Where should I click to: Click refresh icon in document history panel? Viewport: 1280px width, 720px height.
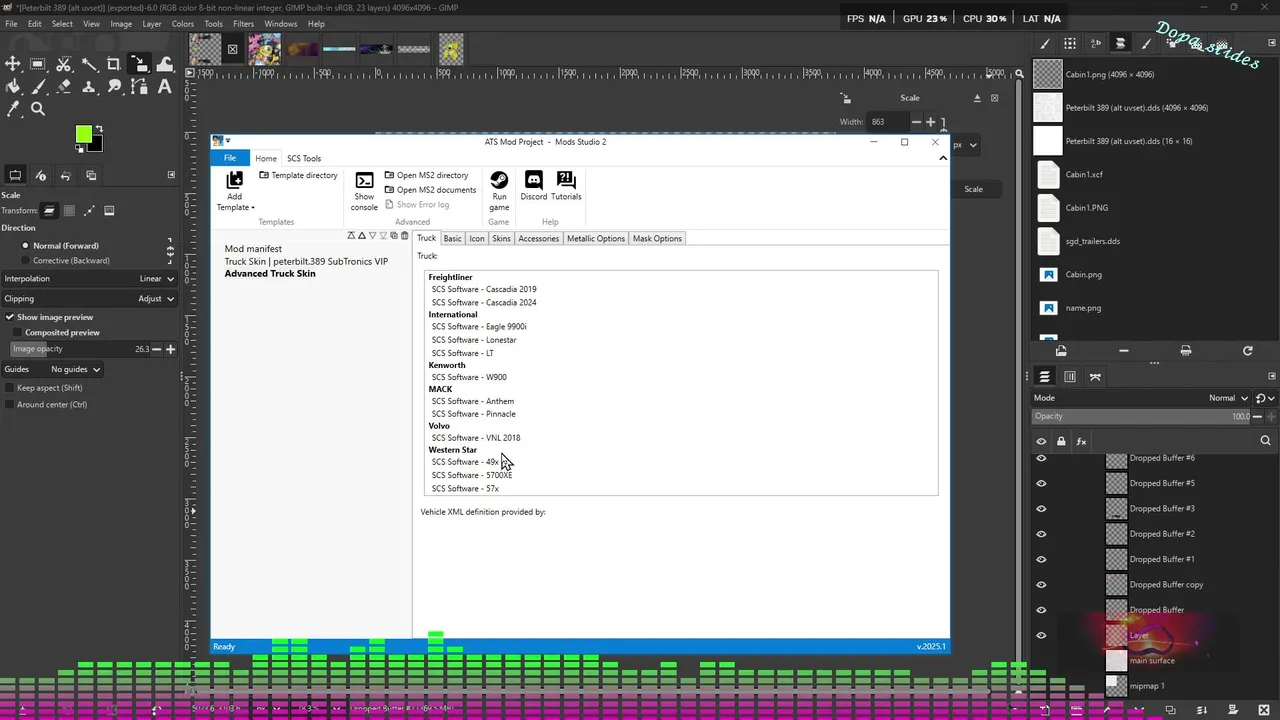pyautogui.click(x=1247, y=351)
